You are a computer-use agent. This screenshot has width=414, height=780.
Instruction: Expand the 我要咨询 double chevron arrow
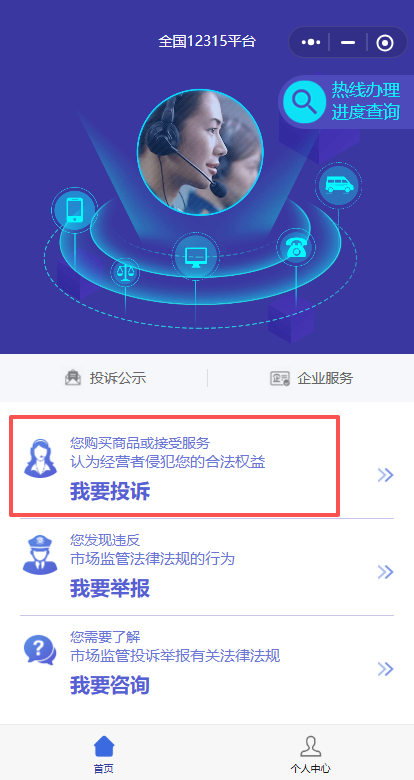[385, 669]
